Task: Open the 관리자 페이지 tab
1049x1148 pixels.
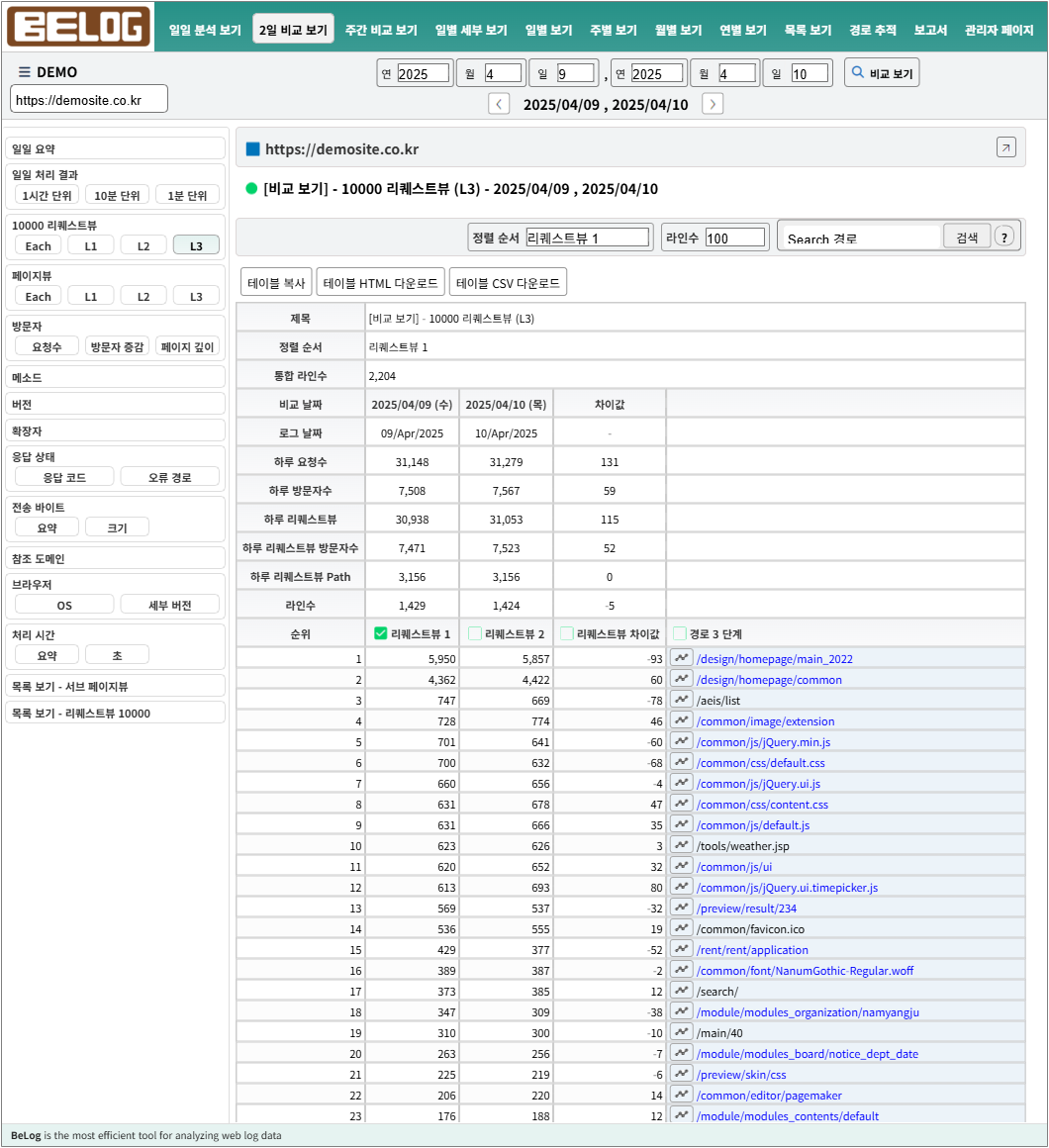Action: tap(999, 30)
